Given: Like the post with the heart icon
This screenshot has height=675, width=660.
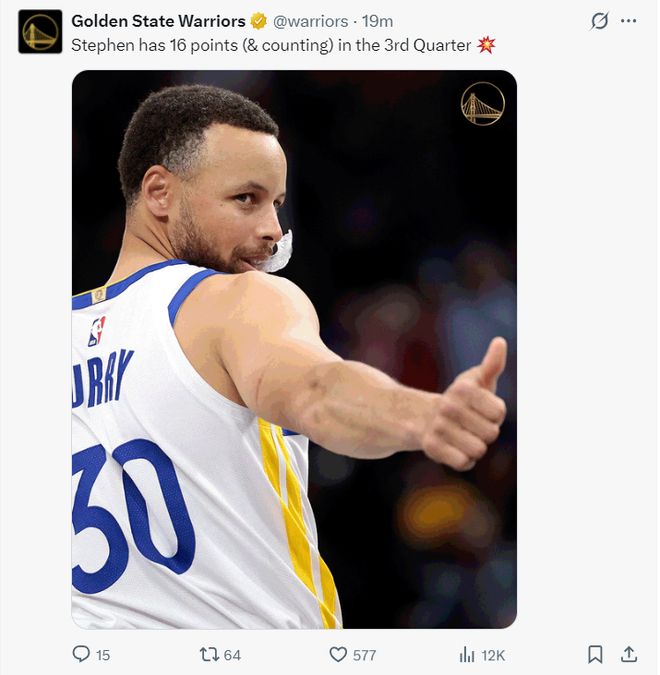Looking at the screenshot, I should coord(338,654).
